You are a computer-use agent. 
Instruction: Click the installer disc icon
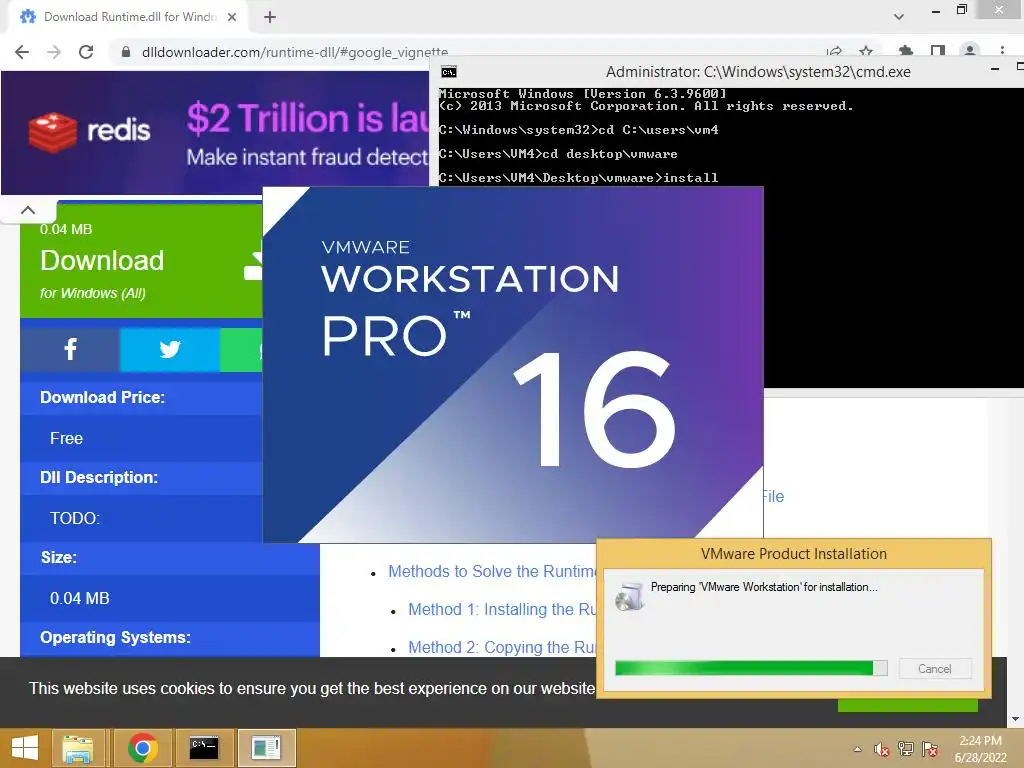point(630,596)
